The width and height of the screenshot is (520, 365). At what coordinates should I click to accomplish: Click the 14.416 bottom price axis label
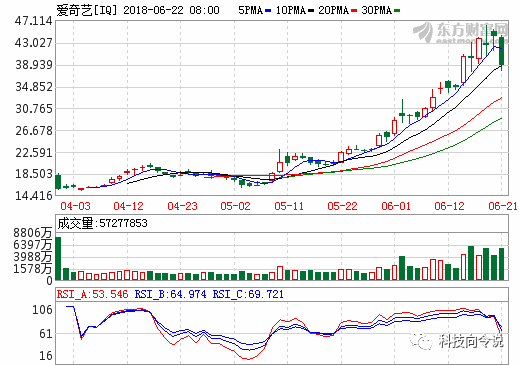pyautogui.click(x=34, y=195)
